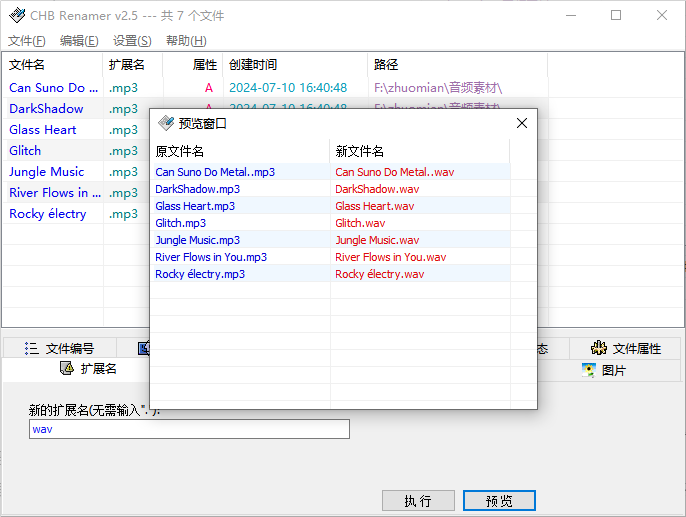
Task: Click the A attribute of Can Suno Do
Action: [x=209, y=87]
